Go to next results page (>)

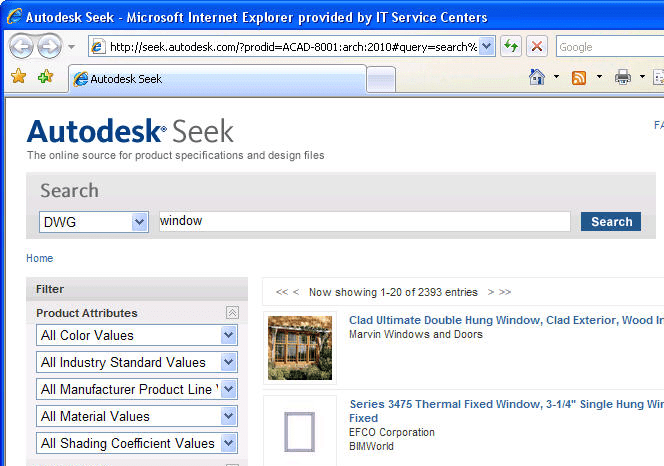[x=491, y=292]
